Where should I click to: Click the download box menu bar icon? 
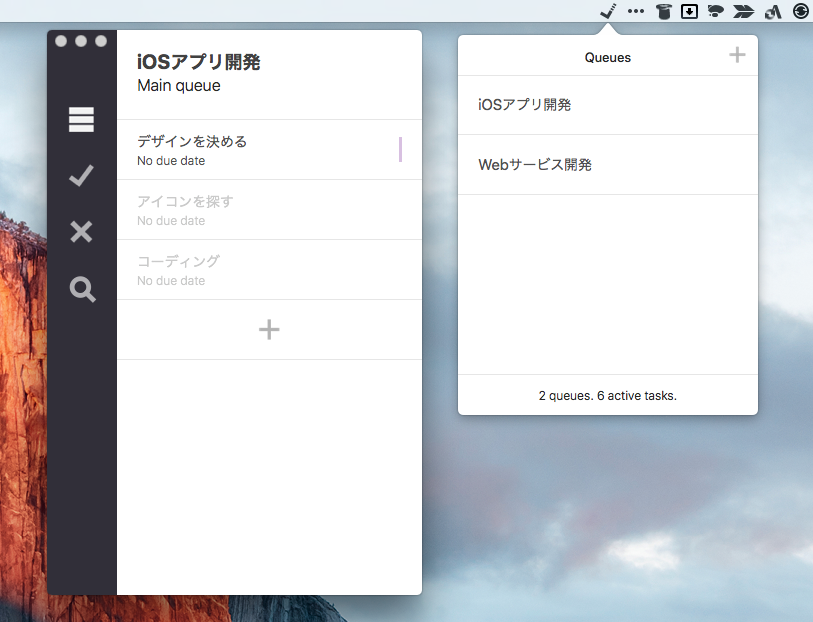(689, 11)
